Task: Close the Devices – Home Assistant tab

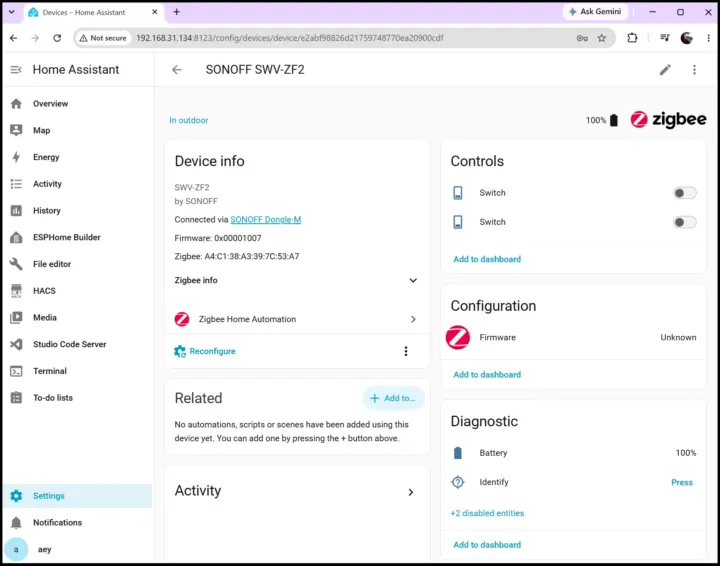Action: [x=155, y=12]
